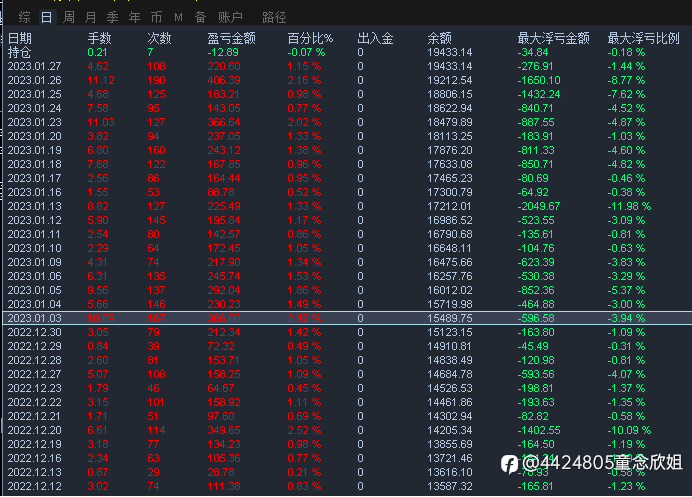
Task: Select the 2022.12.16 date row
Action: click(347, 458)
